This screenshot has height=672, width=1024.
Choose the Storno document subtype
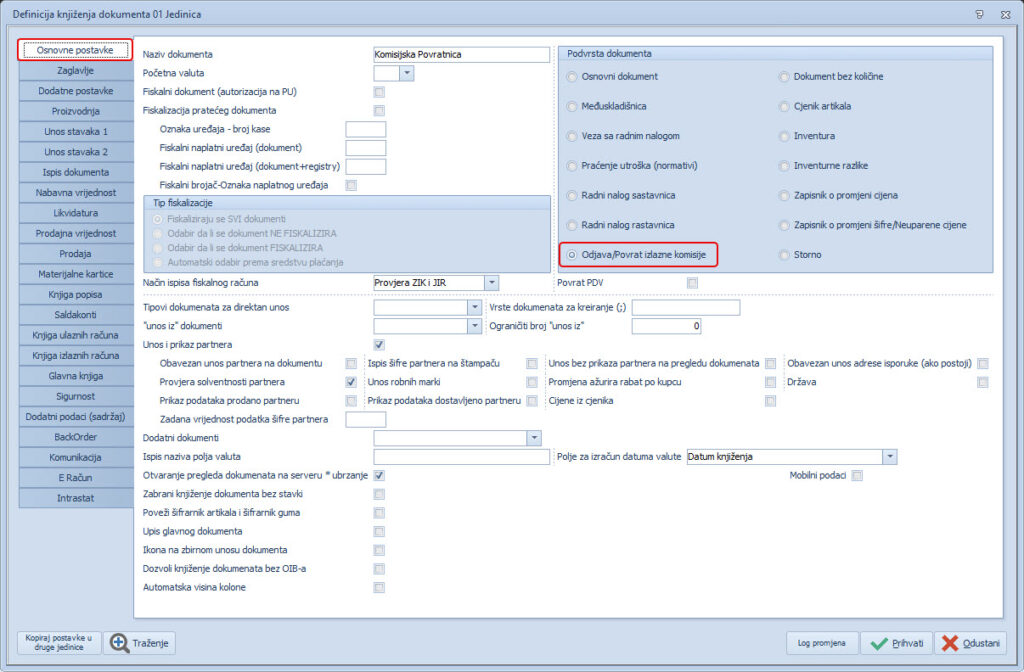coord(784,255)
